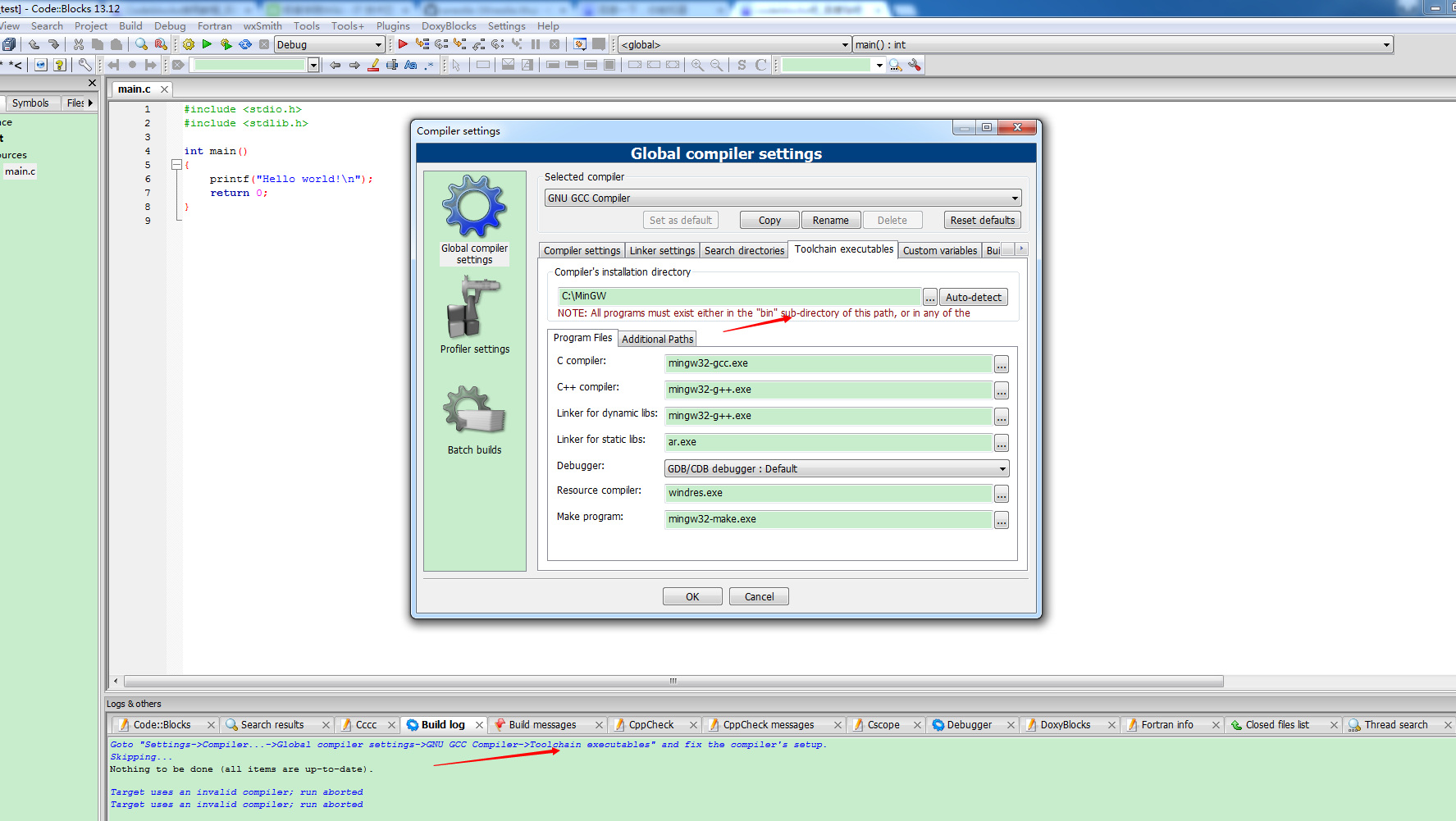Image resolution: width=1456 pixels, height=821 pixels.
Task: Click the Rebuild icon with blue arrows
Action: click(x=245, y=44)
